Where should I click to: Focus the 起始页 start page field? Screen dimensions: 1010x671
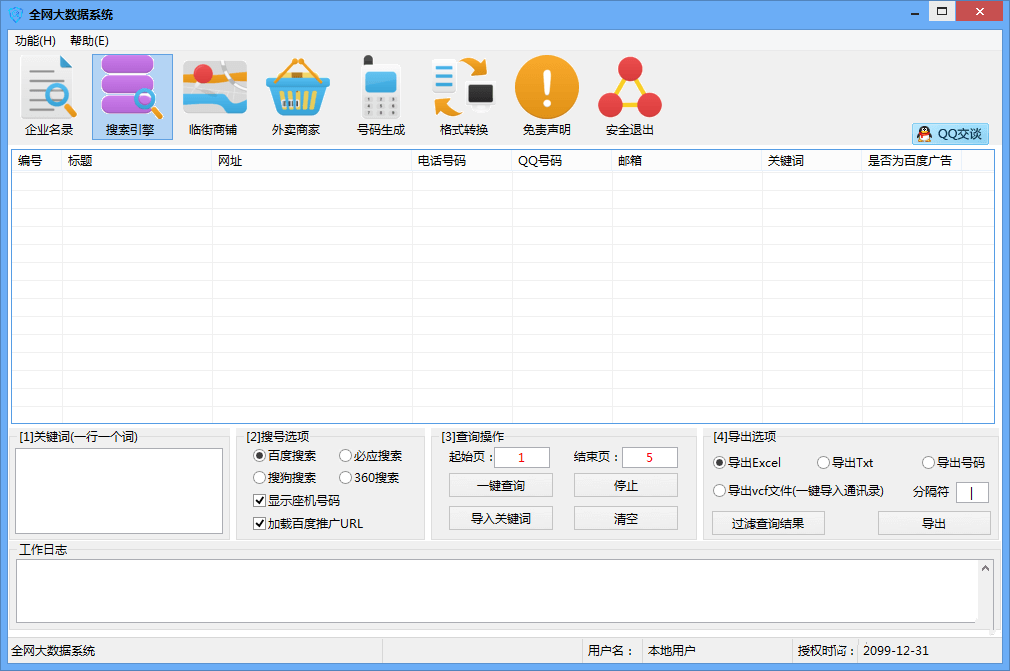522,457
